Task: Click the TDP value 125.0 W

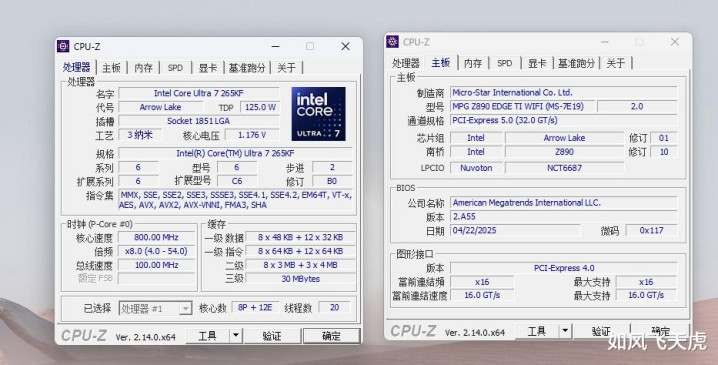Action: pyautogui.click(x=260, y=107)
